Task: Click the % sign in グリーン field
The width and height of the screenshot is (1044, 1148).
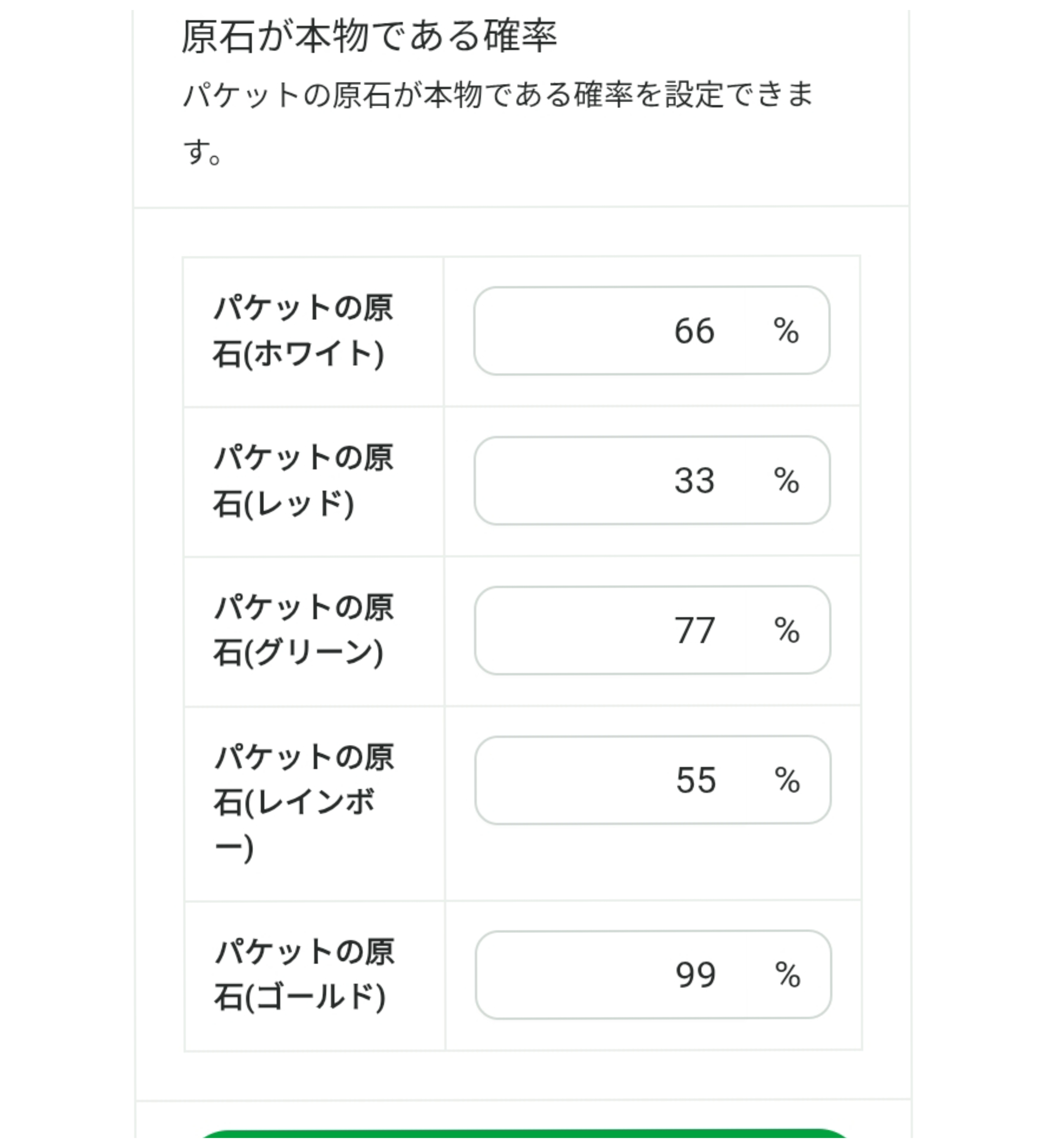Action: pyautogui.click(x=787, y=630)
